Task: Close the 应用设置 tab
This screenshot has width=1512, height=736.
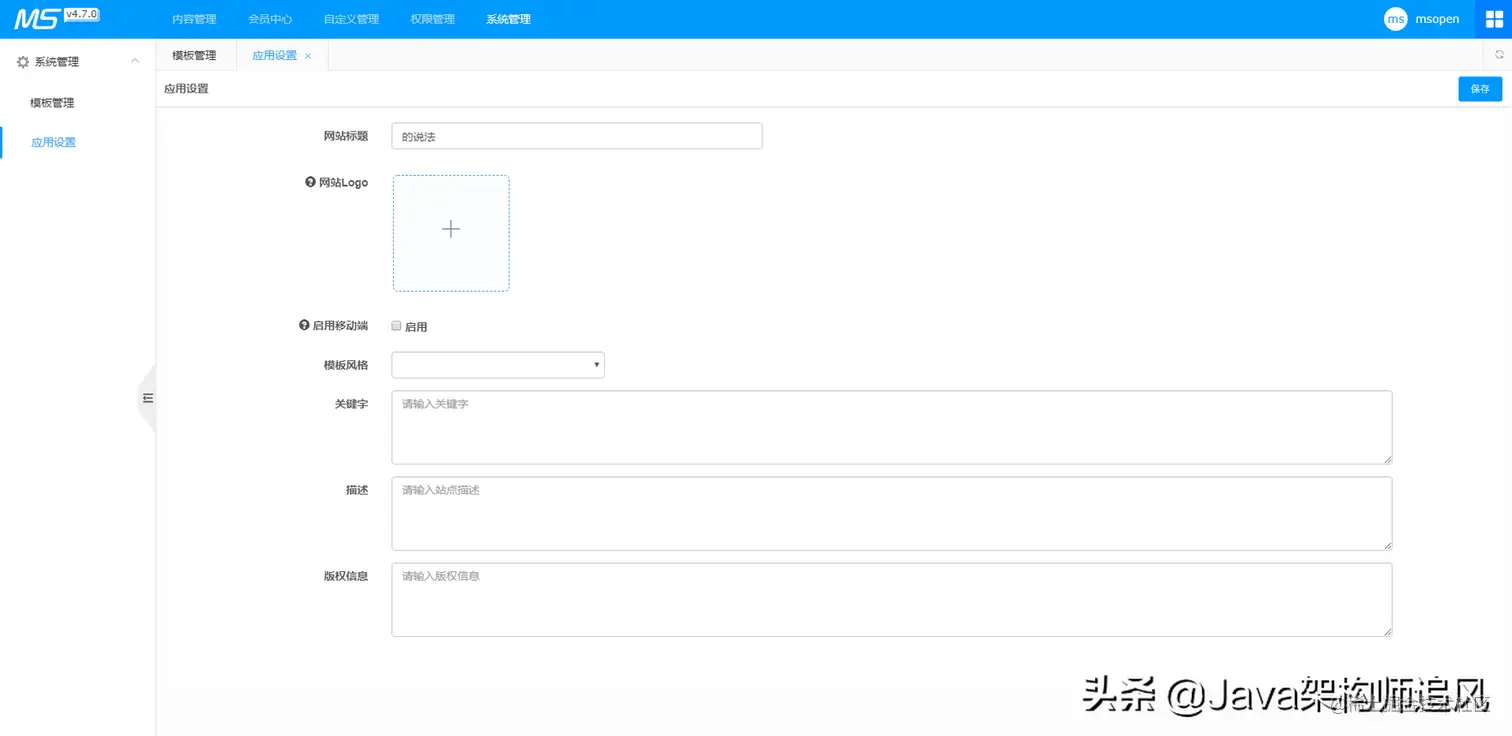Action: point(307,56)
